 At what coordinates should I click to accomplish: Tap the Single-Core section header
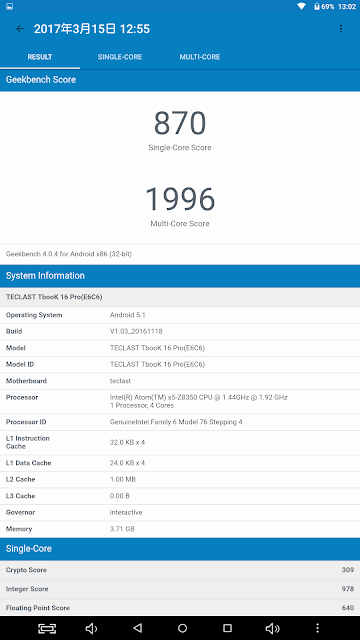(x=180, y=549)
